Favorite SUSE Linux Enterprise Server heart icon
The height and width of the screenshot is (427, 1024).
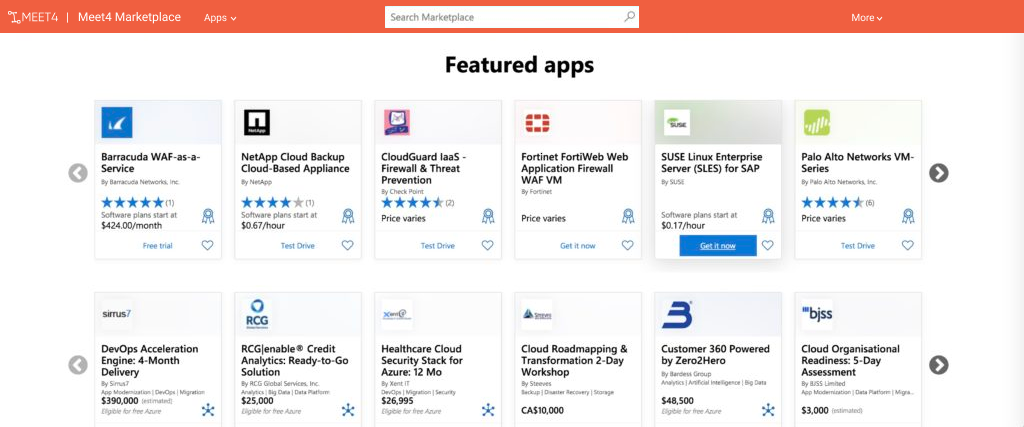tap(767, 245)
